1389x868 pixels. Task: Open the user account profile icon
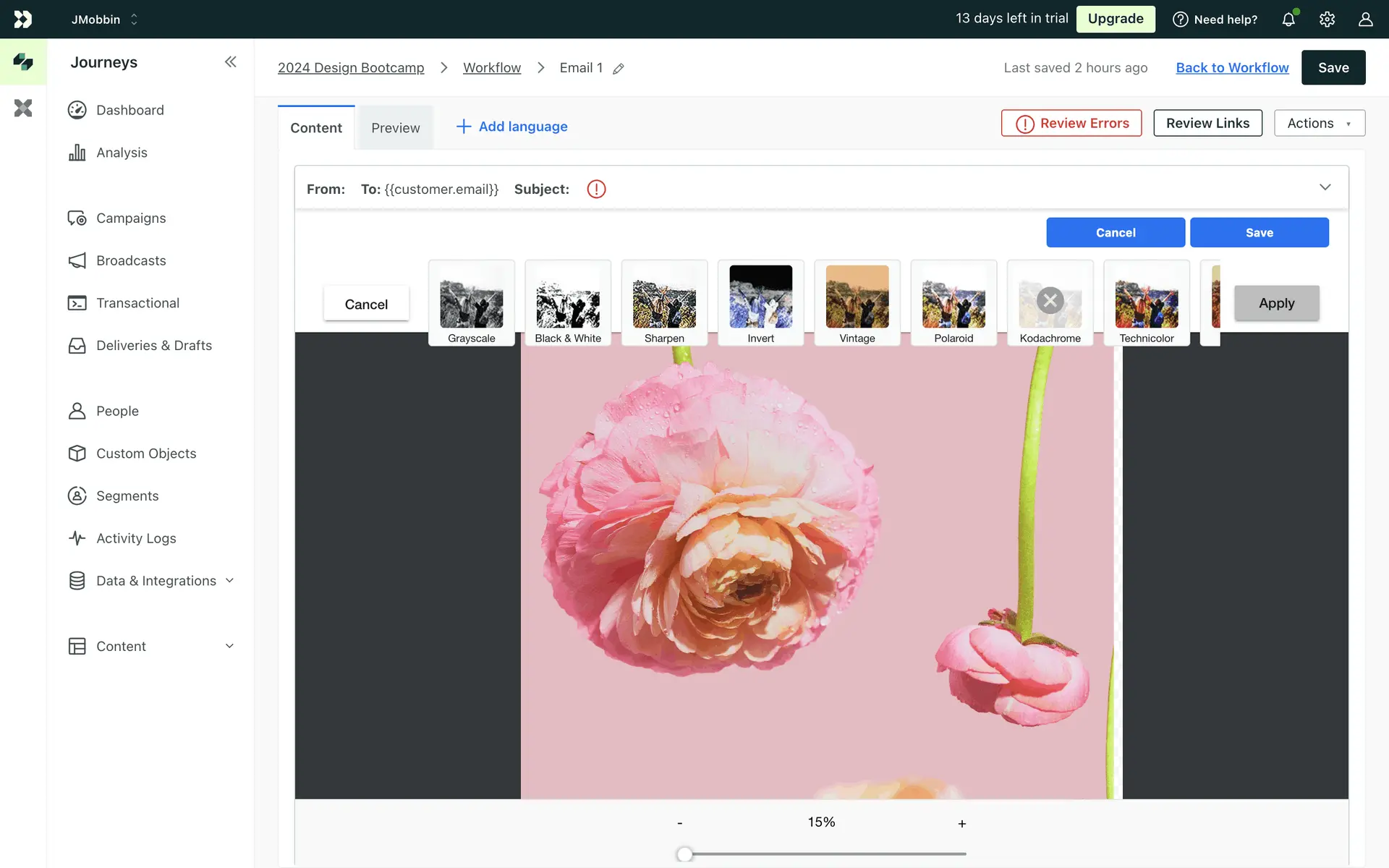[1365, 20]
